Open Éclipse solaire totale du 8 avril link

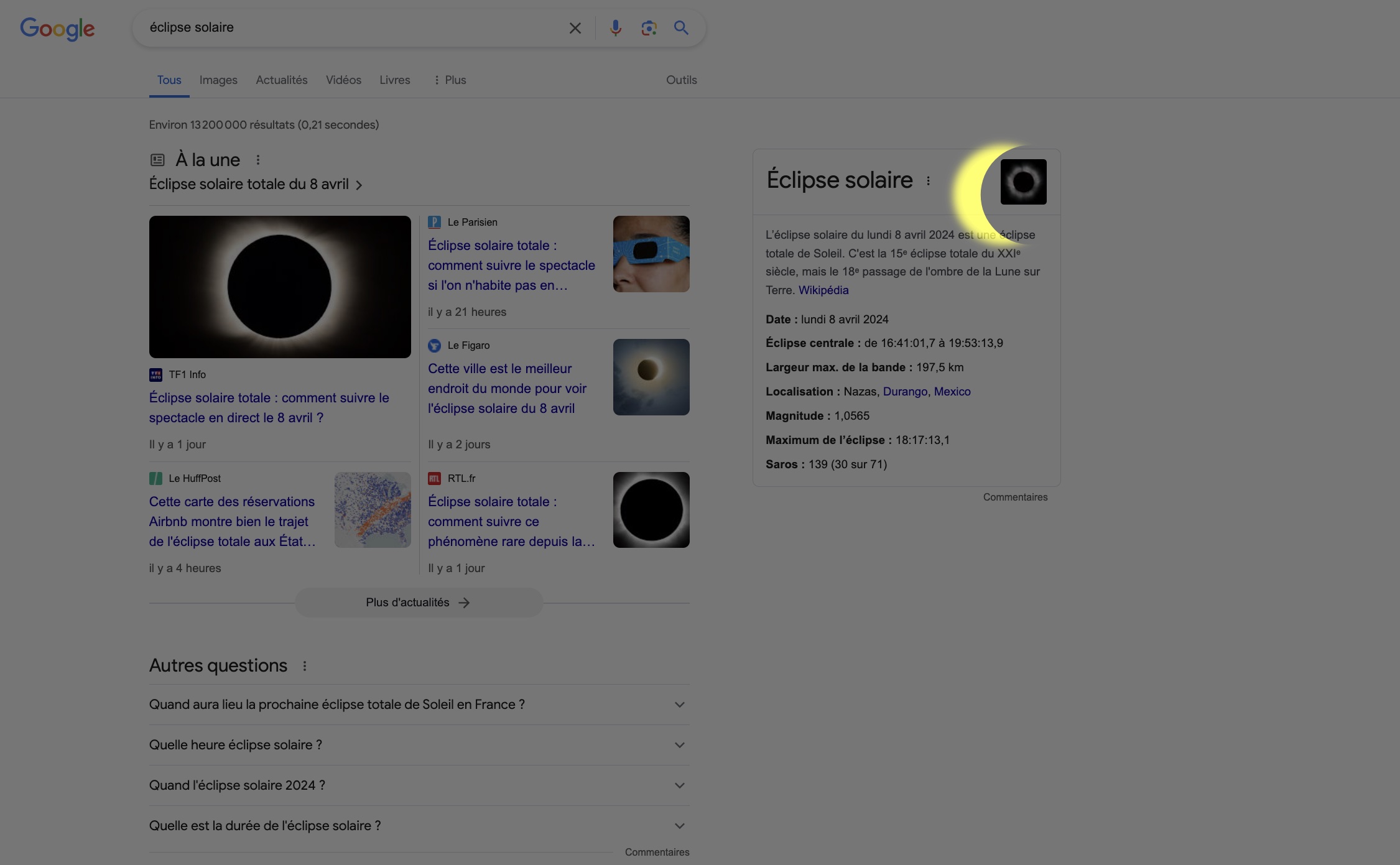click(256, 184)
